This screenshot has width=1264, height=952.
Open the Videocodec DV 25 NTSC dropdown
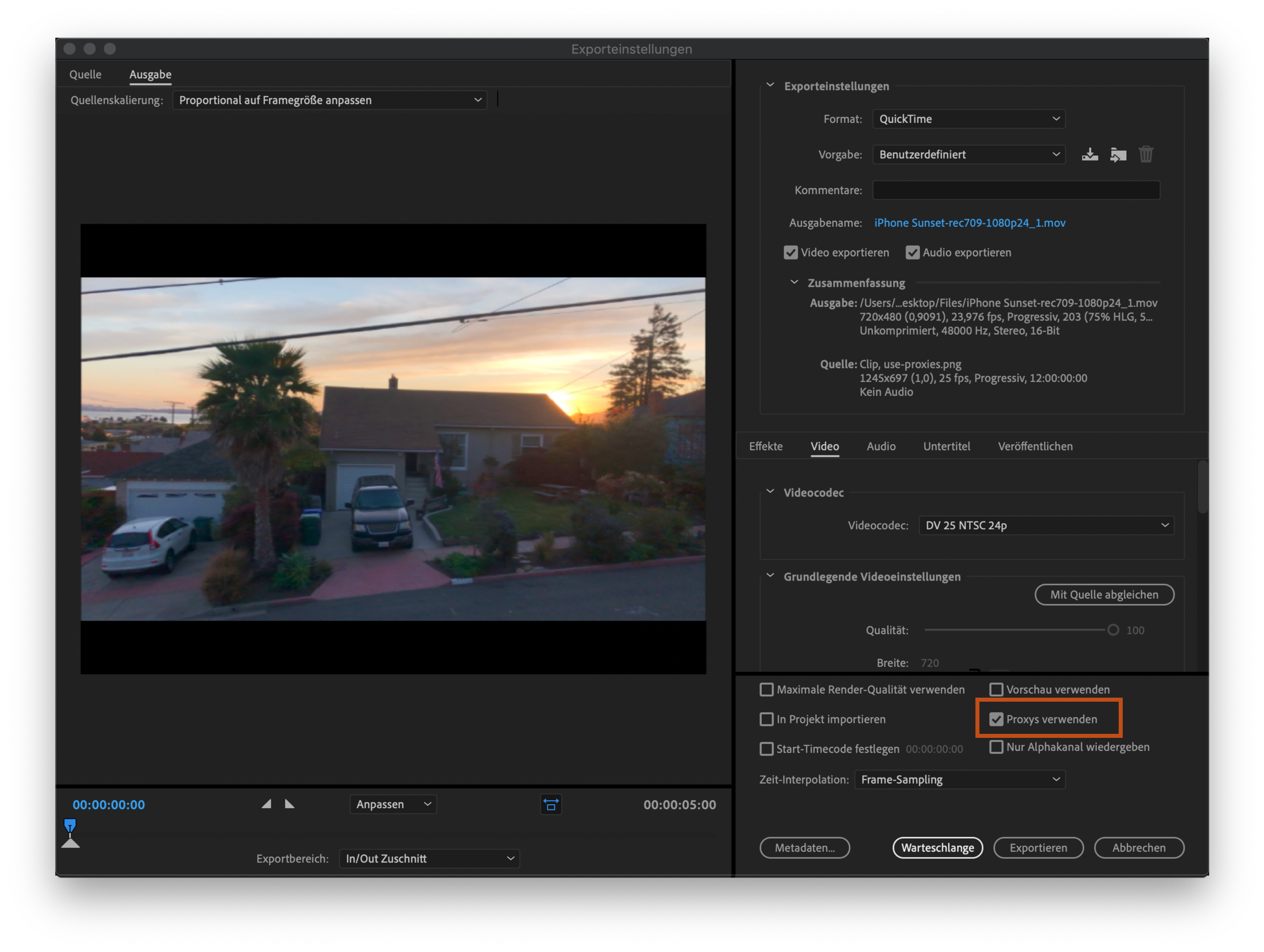pyautogui.click(x=1046, y=525)
